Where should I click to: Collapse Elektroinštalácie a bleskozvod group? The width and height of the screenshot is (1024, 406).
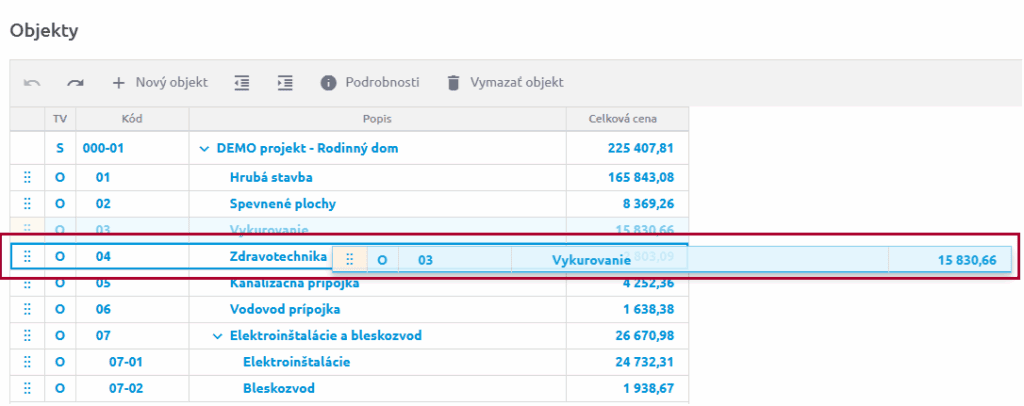[x=218, y=336]
